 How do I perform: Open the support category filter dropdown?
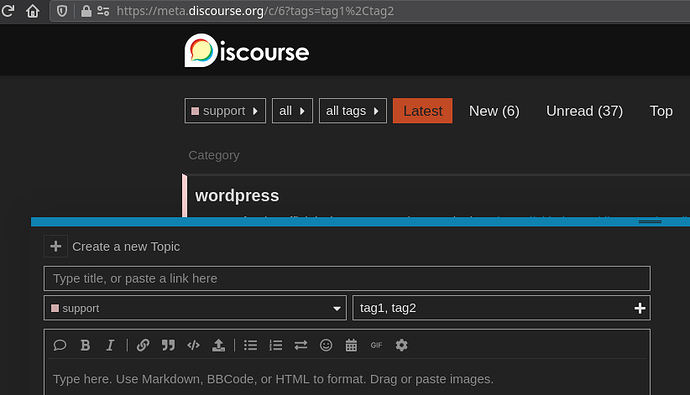coord(225,111)
